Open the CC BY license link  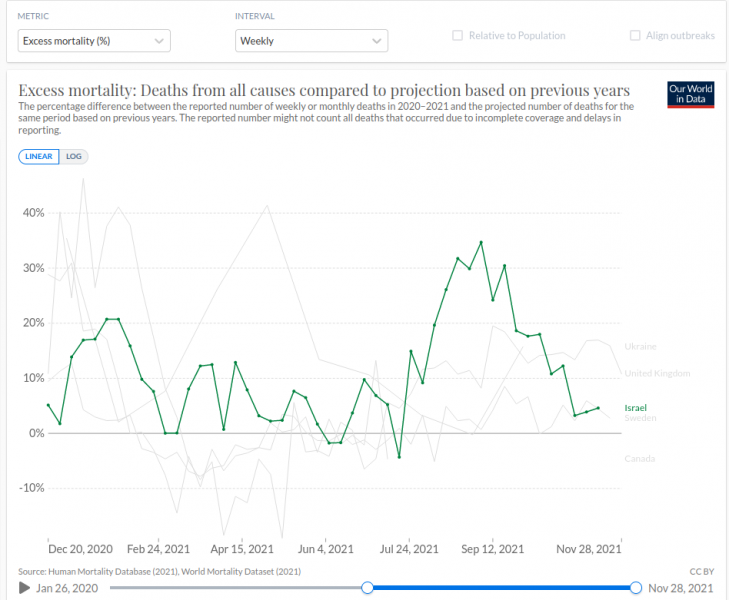[703, 571]
